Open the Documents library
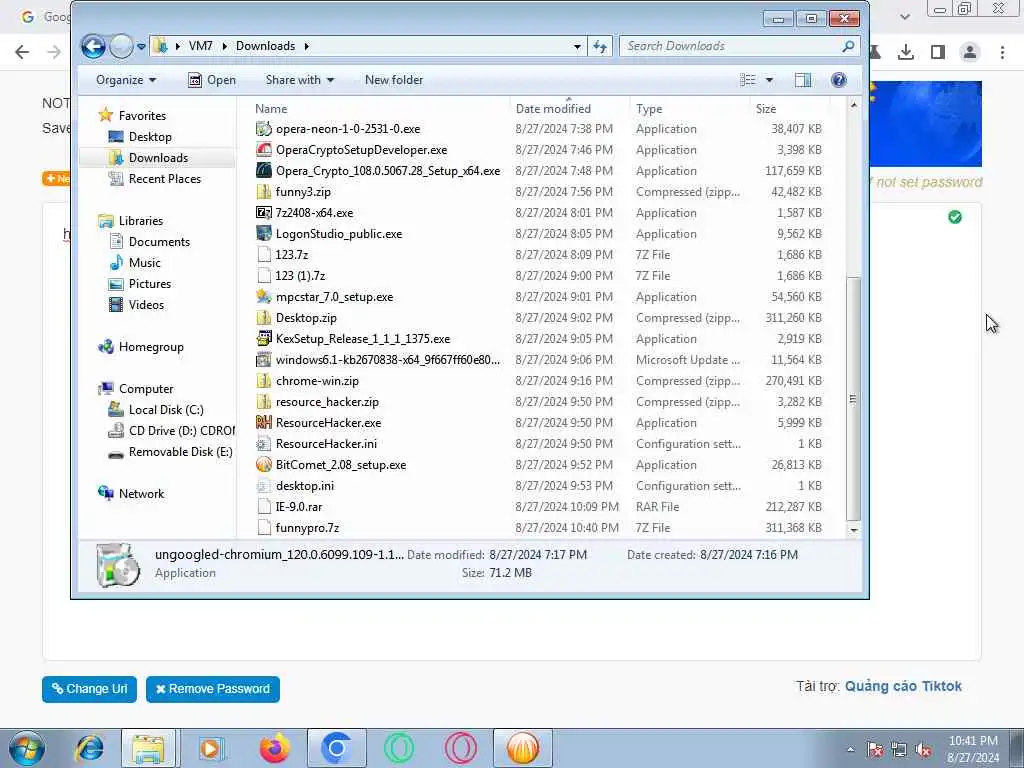 (159, 242)
